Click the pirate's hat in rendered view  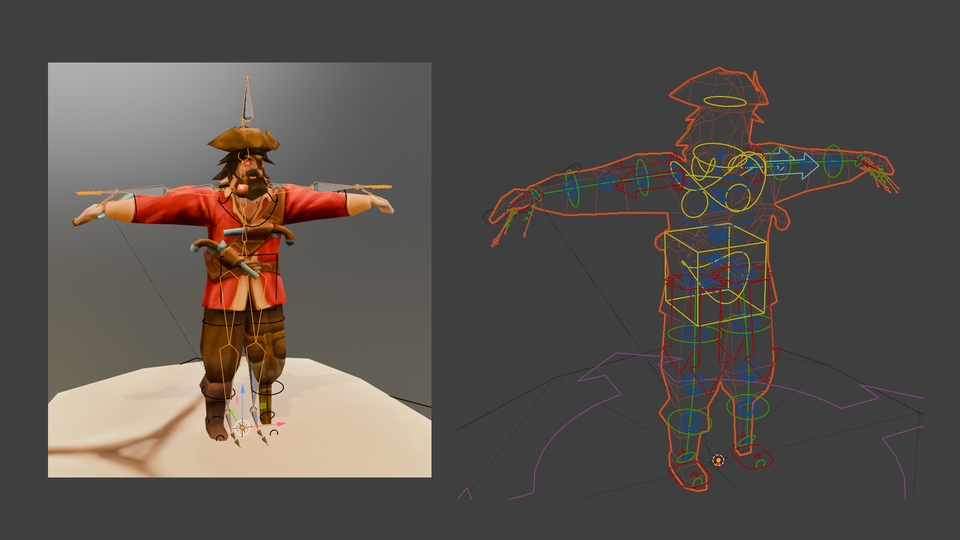[244, 139]
